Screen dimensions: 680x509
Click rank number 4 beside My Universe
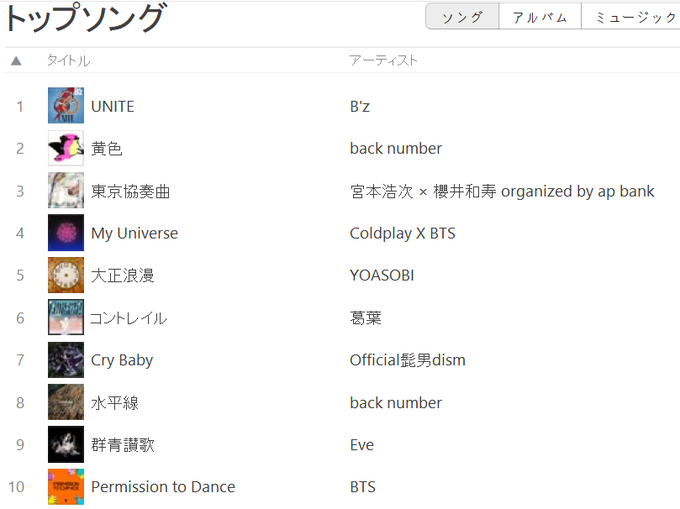click(x=20, y=233)
